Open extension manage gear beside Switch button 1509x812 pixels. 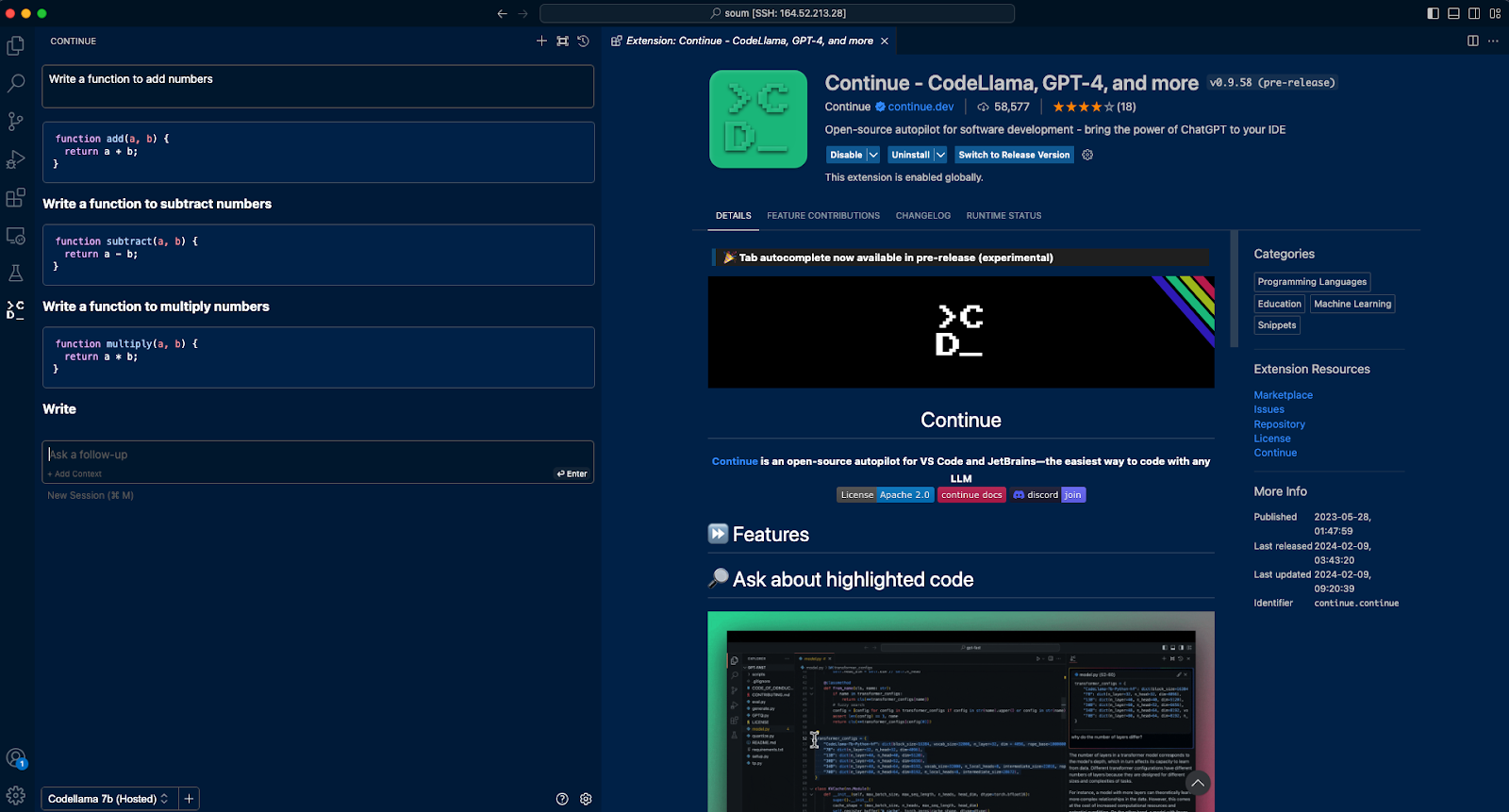coord(1087,155)
